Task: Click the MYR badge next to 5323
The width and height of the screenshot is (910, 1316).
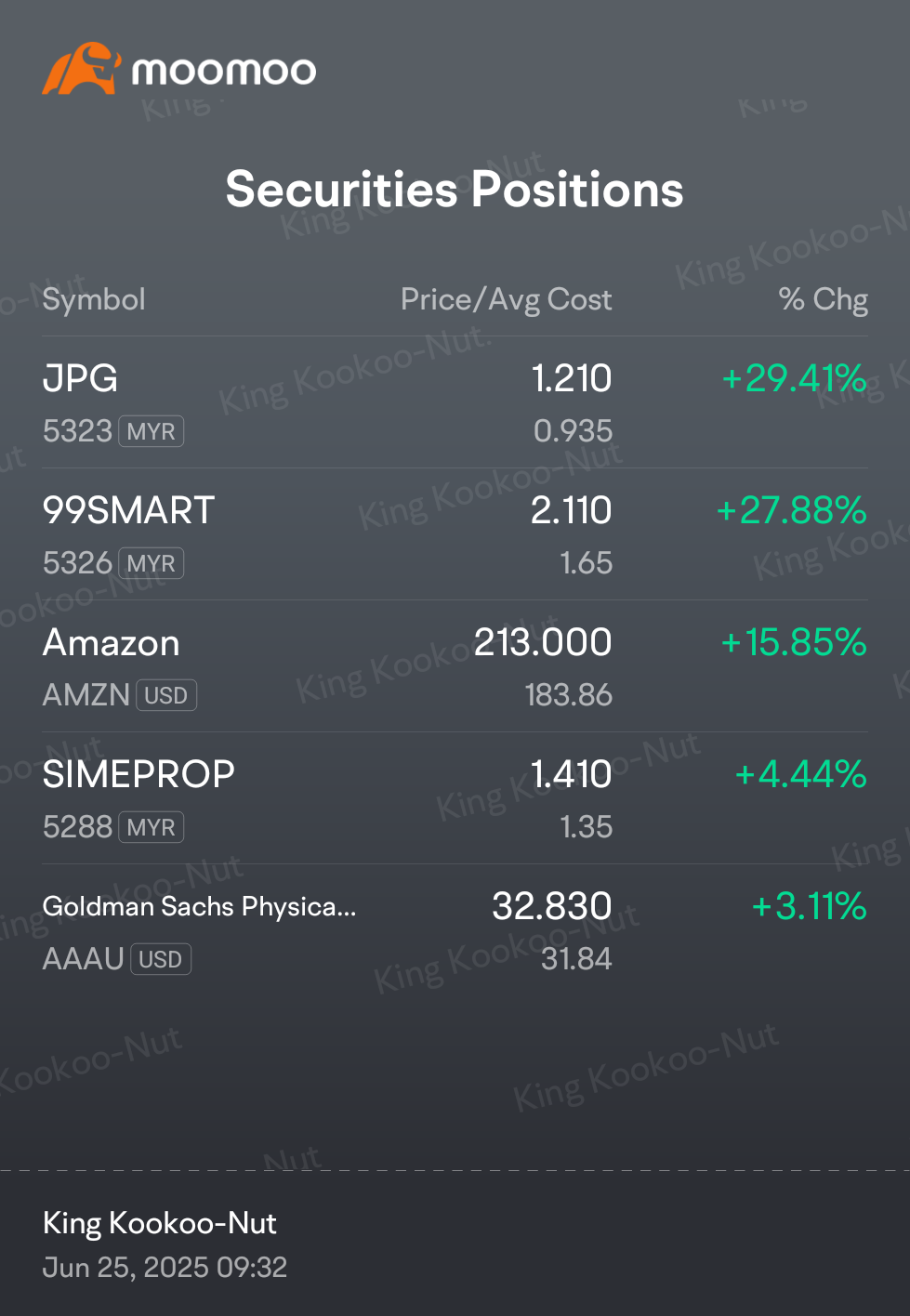Action: [151, 431]
